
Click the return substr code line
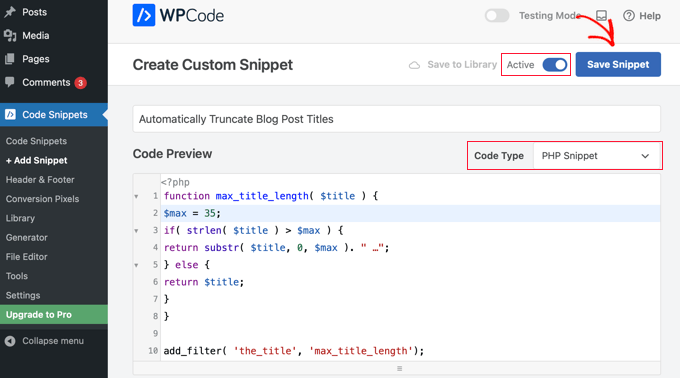point(276,248)
